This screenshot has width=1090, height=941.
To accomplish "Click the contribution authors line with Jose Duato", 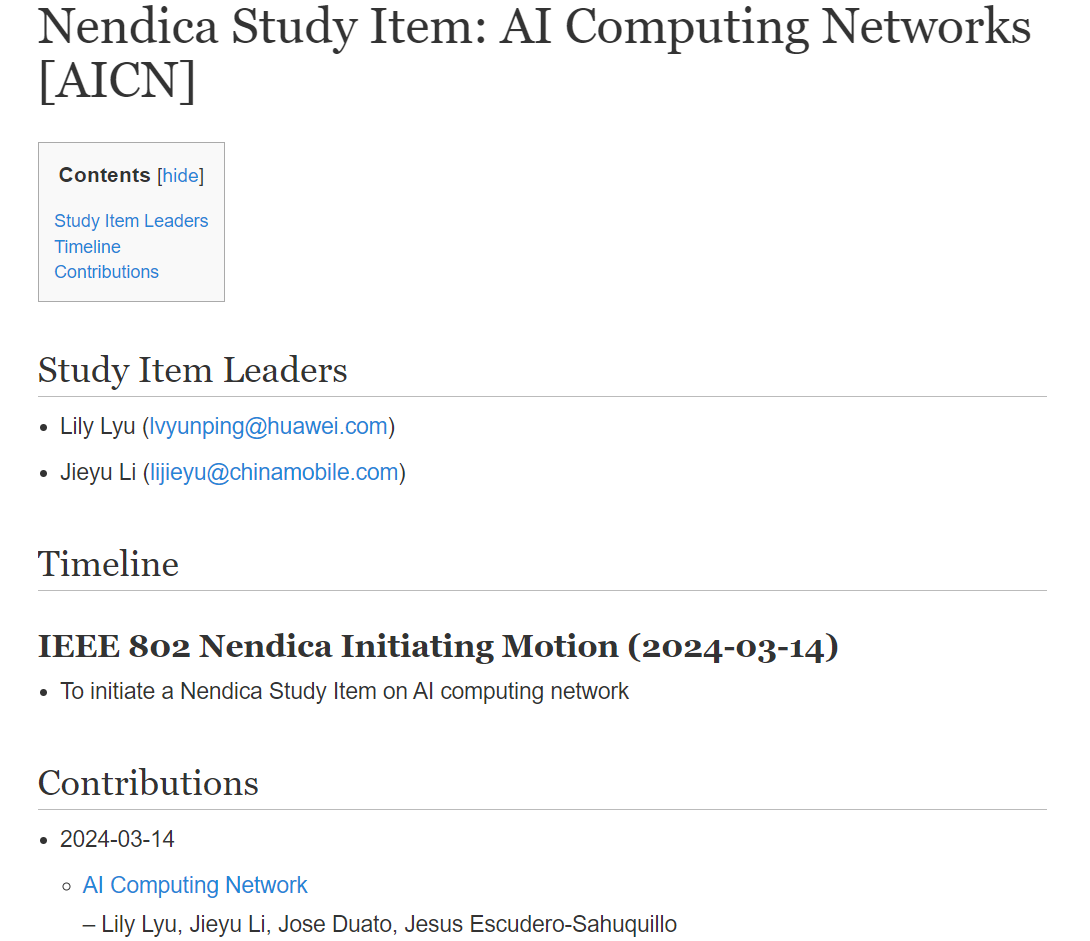I will click(380, 924).
